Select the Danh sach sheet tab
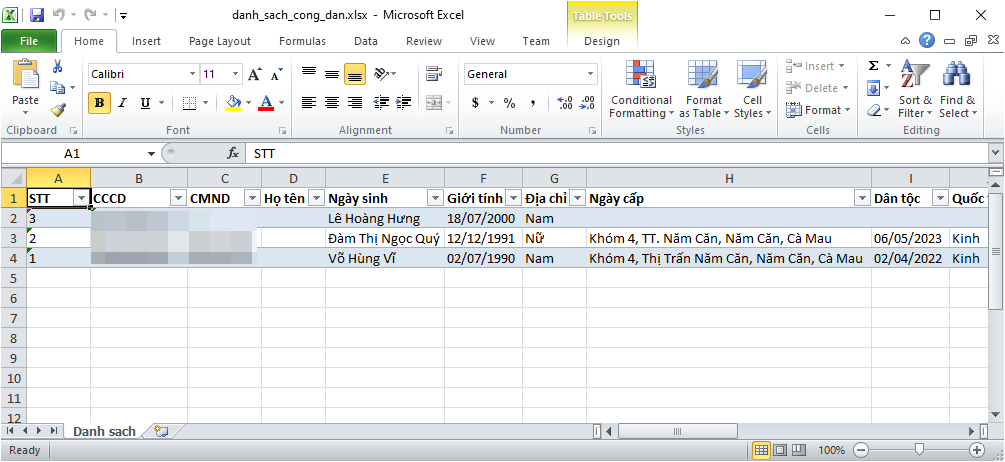Screen dimensions: 1005x462 (103, 431)
